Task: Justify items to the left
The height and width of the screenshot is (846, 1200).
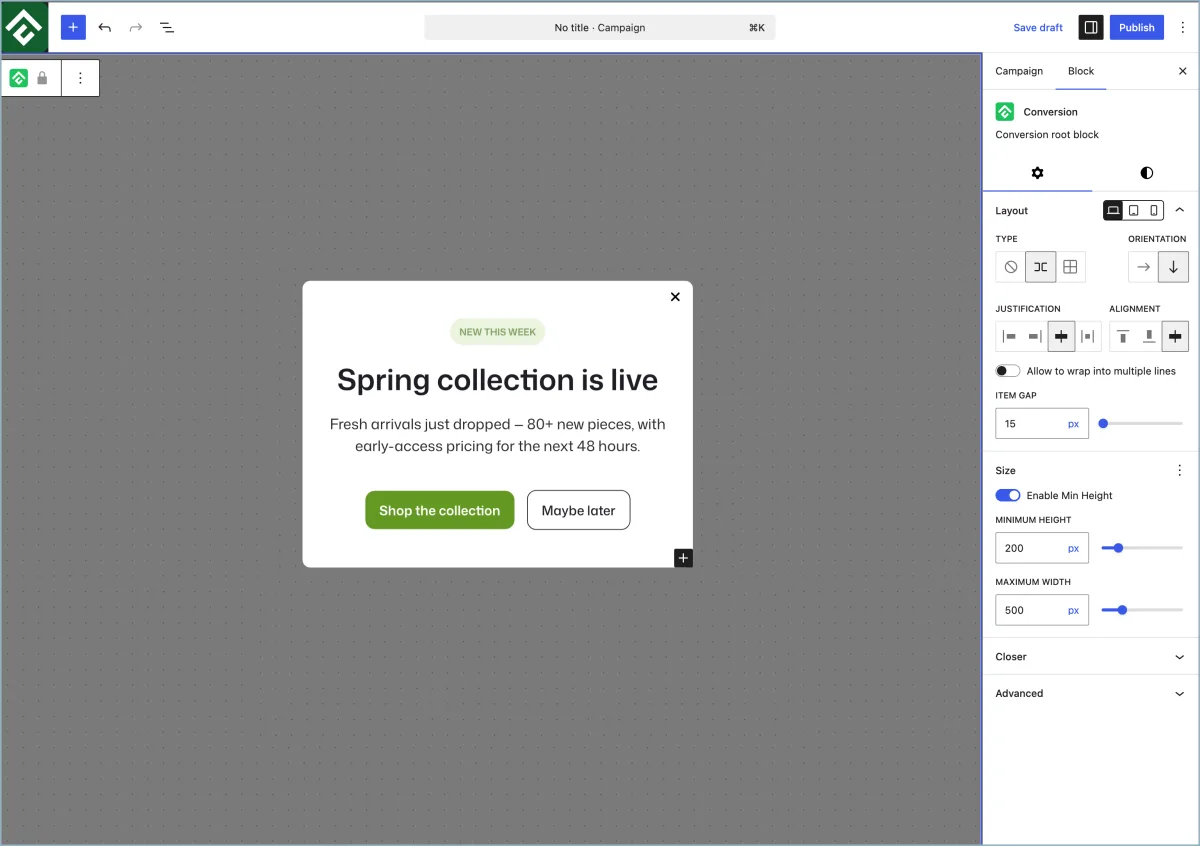Action: [x=1009, y=337]
